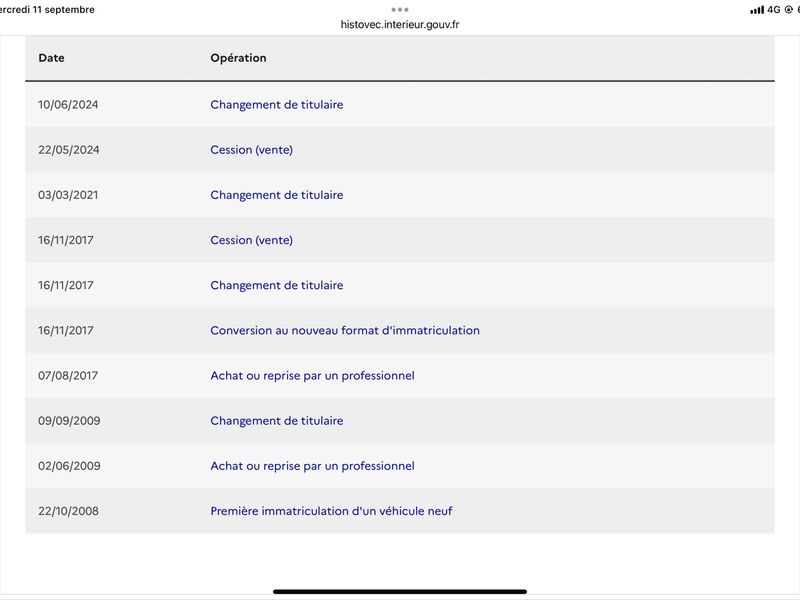The image size is (800, 600).
Task: Click the histovec.interieur.gouv.fr address bar
Action: pyautogui.click(x=399, y=24)
